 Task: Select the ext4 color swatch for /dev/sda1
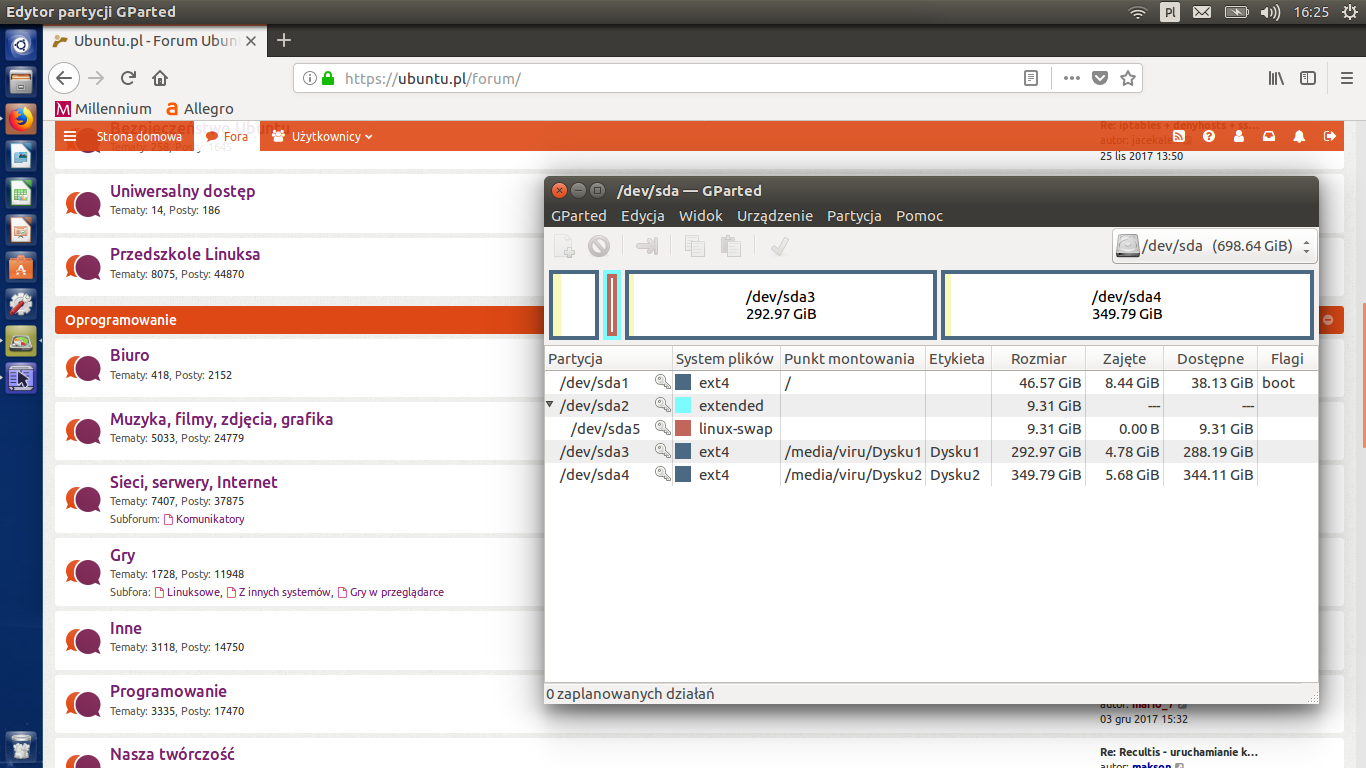684,382
